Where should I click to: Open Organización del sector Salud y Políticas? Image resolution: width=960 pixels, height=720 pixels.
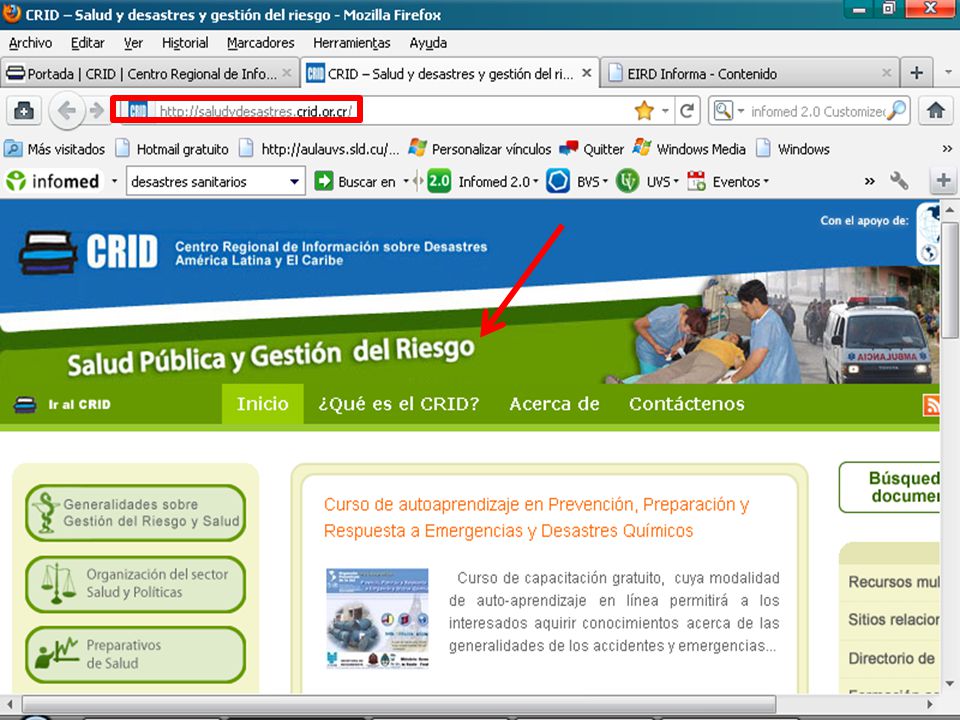pyautogui.click(x=135, y=583)
